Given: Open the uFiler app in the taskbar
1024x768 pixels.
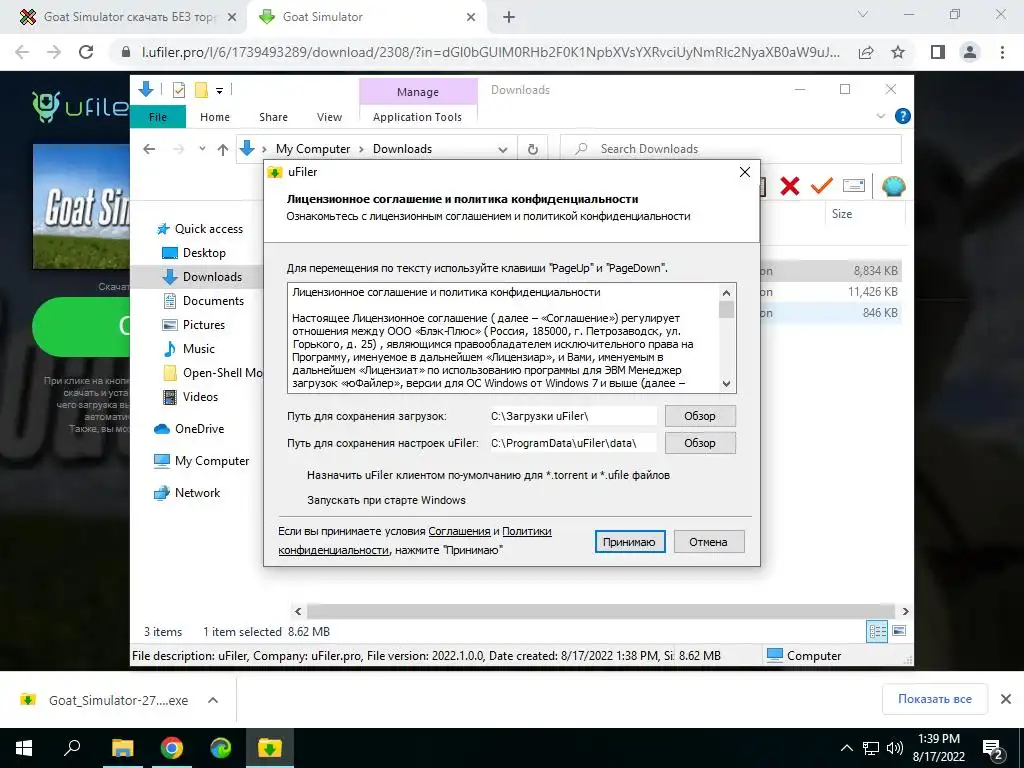Looking at the screenshot, I should [269, 747].
